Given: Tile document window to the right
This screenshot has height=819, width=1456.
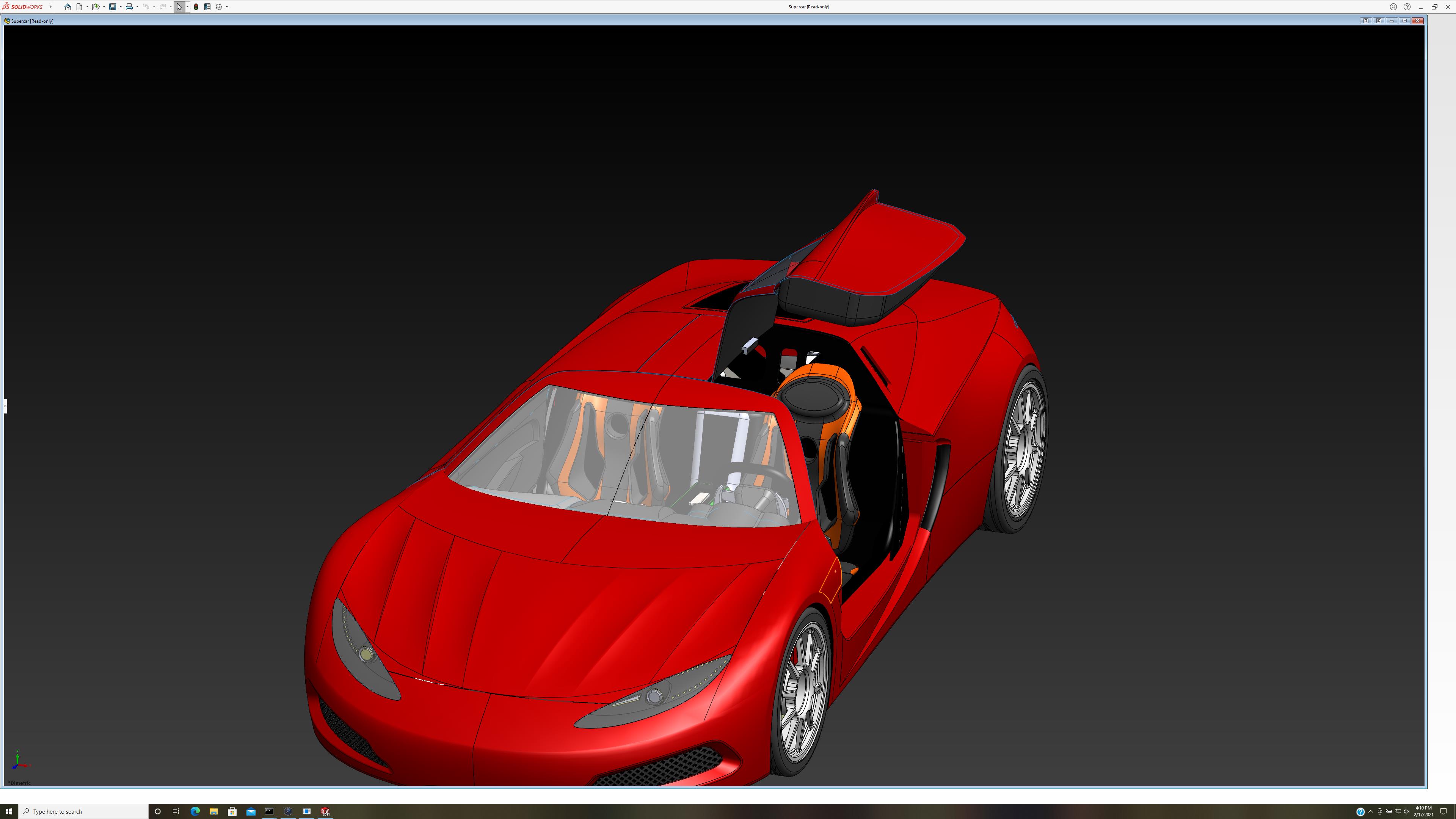Looking at the screenshot, I should click(1379, 21).
